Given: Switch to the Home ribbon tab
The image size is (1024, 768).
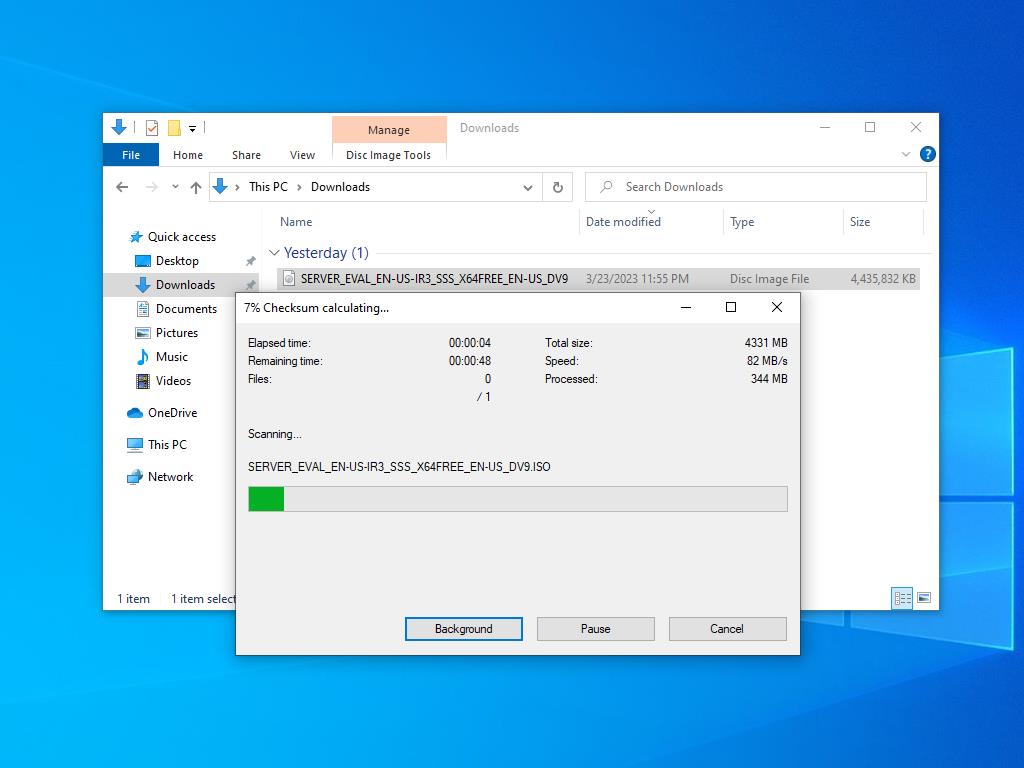Looking at the screenshot, I should pos(188,155).
